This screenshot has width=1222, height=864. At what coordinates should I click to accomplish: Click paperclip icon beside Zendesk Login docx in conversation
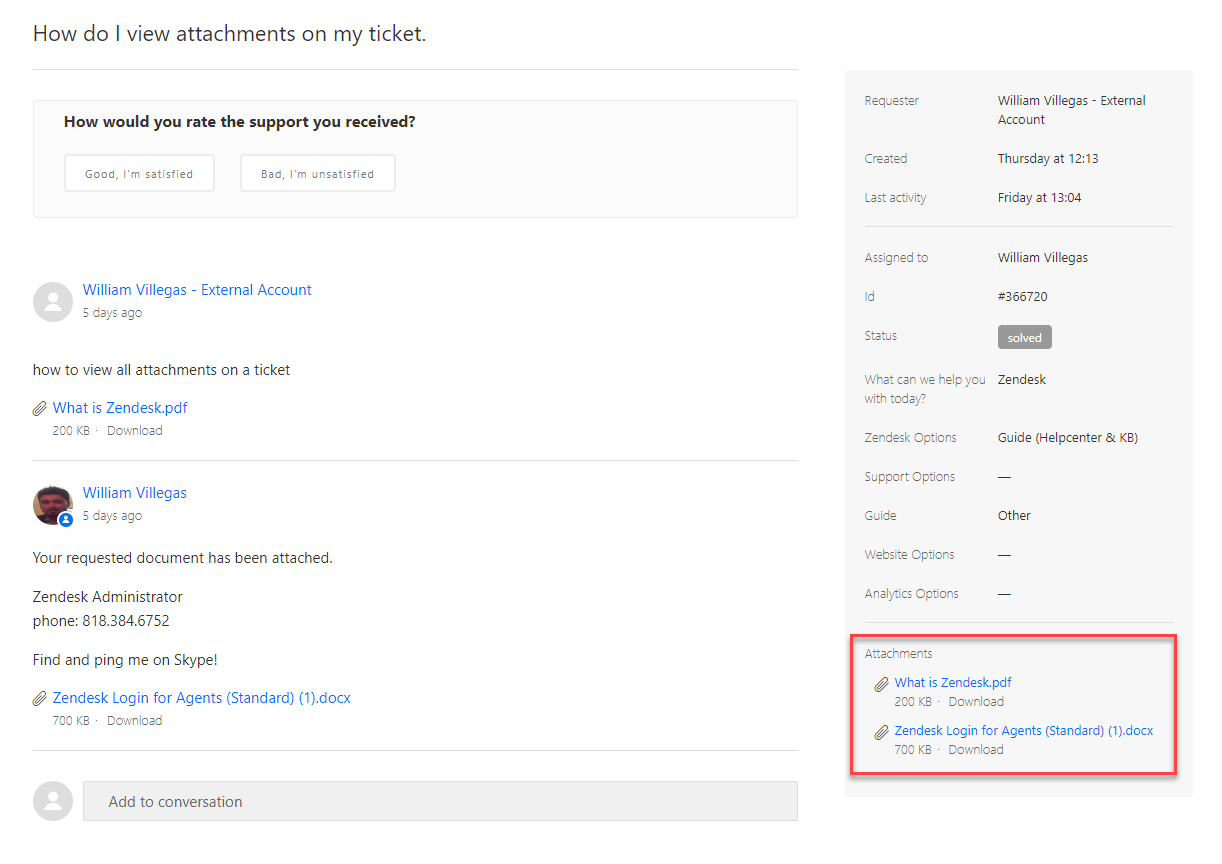[40, 698]
